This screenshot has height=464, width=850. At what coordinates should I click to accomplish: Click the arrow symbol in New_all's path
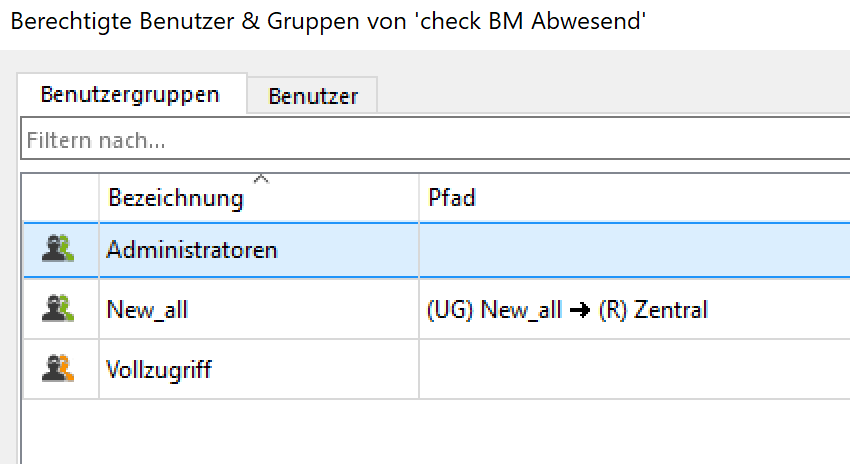[x=580, y=310]
